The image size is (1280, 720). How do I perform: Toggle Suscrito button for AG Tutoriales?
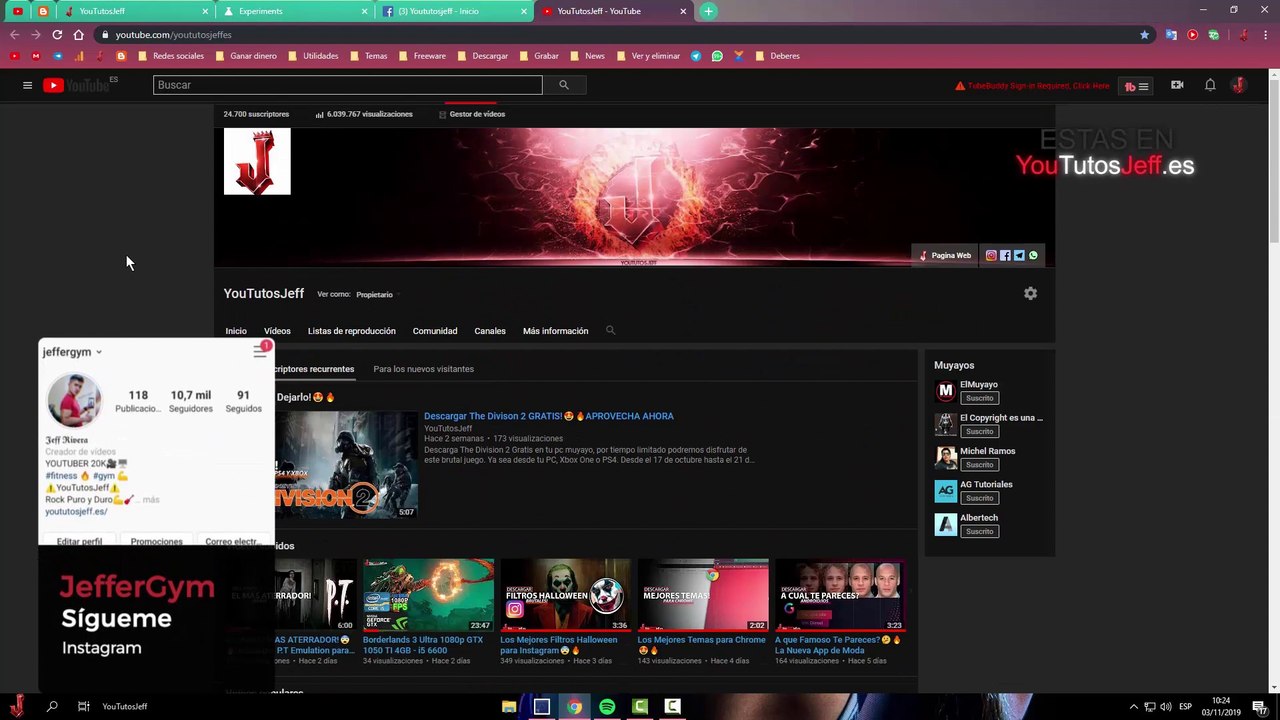point(979,498)
